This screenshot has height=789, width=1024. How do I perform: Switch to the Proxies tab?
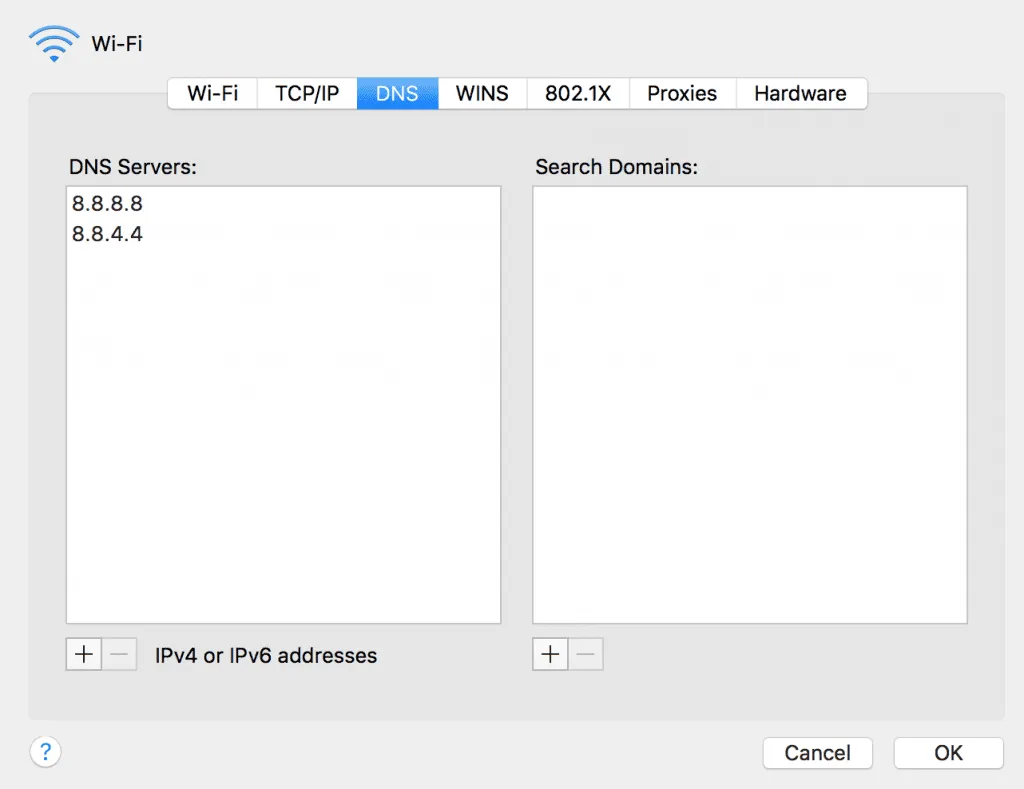(682, 93)
